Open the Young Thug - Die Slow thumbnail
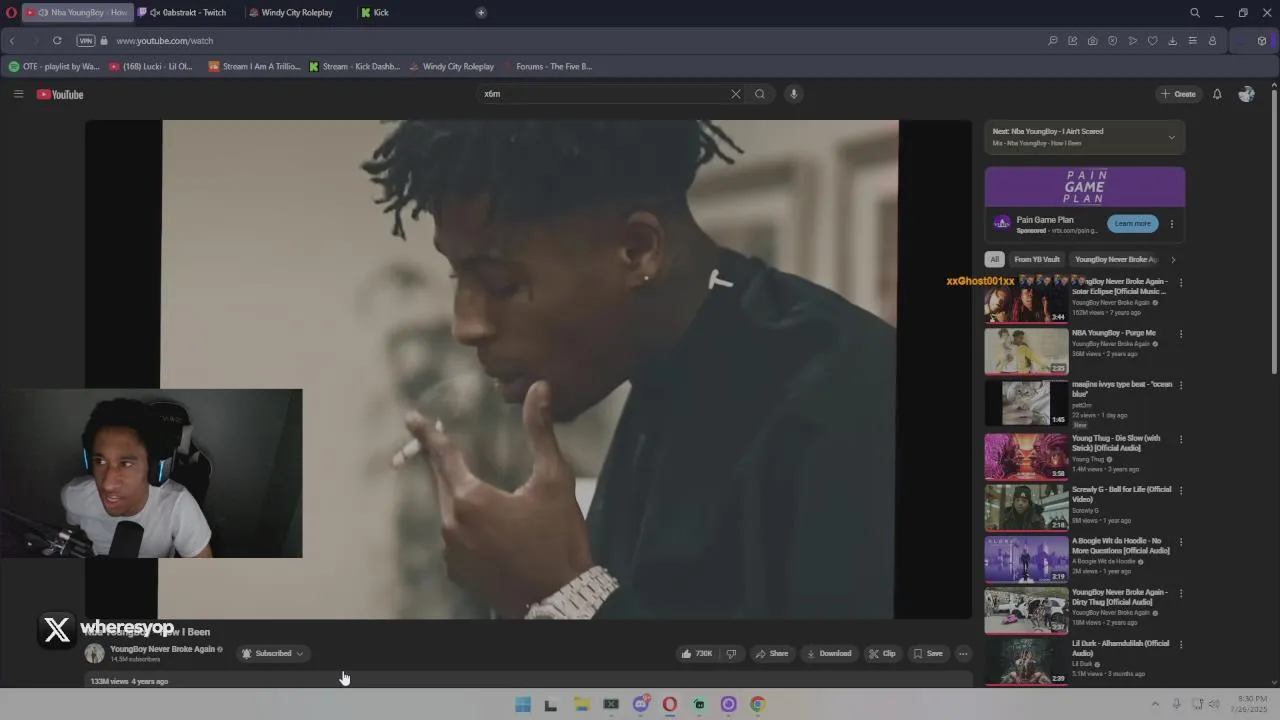1280x720 pixels. 1026,456
